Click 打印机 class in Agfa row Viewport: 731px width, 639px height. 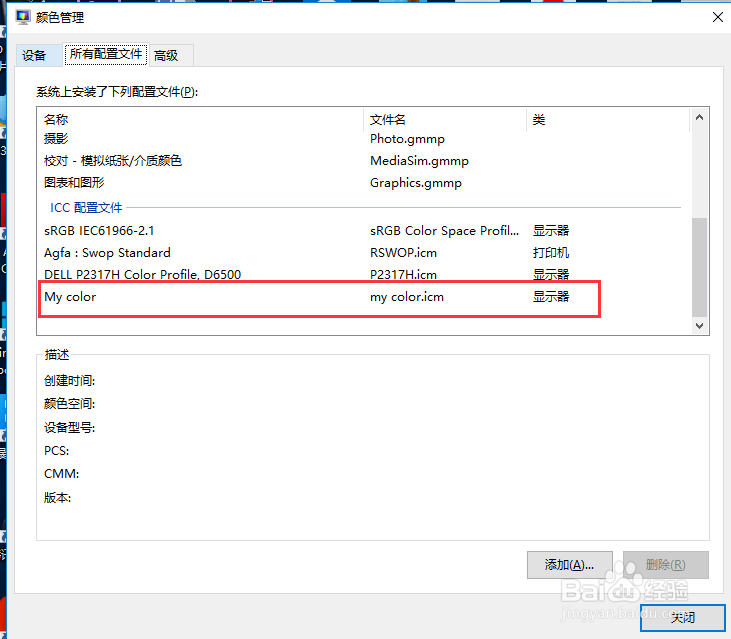[x=551, y=253]
